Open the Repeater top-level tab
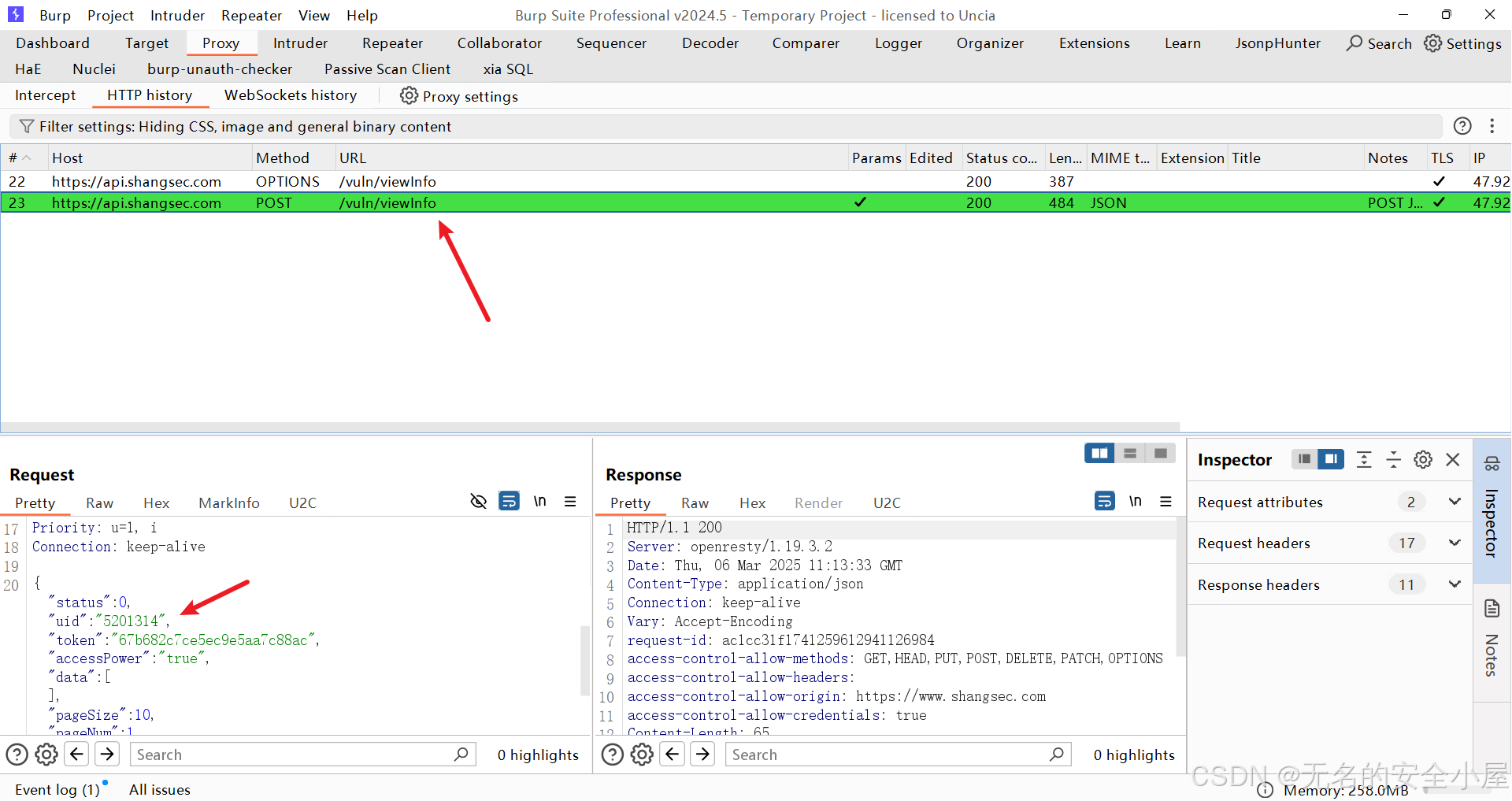 (392, 43)
